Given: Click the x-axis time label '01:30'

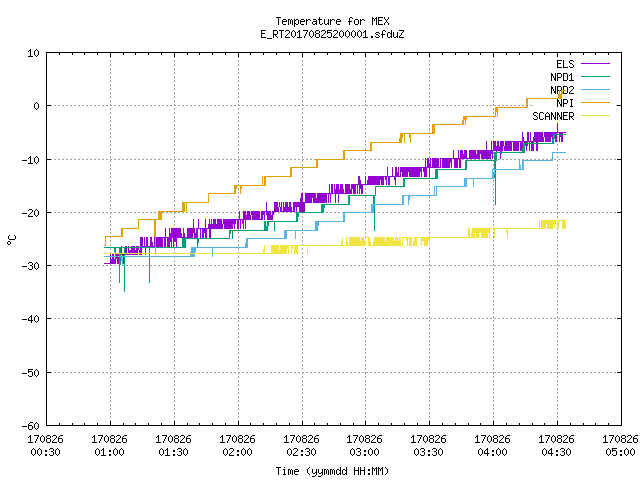Looking at the screenshot, I should [173, 452].
